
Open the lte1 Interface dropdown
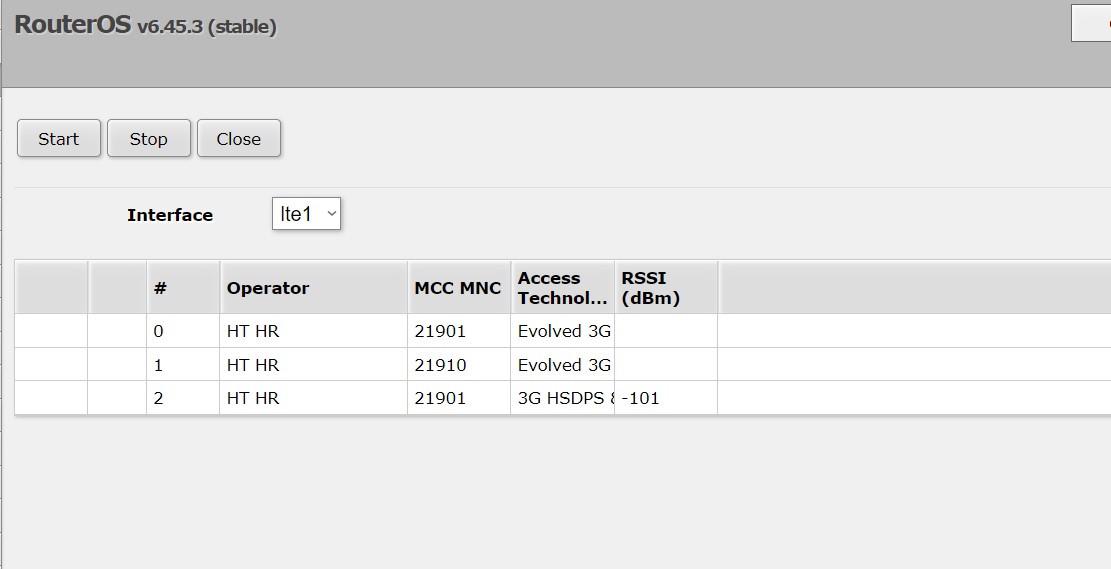pyautogui.click(x=306, y=214)
